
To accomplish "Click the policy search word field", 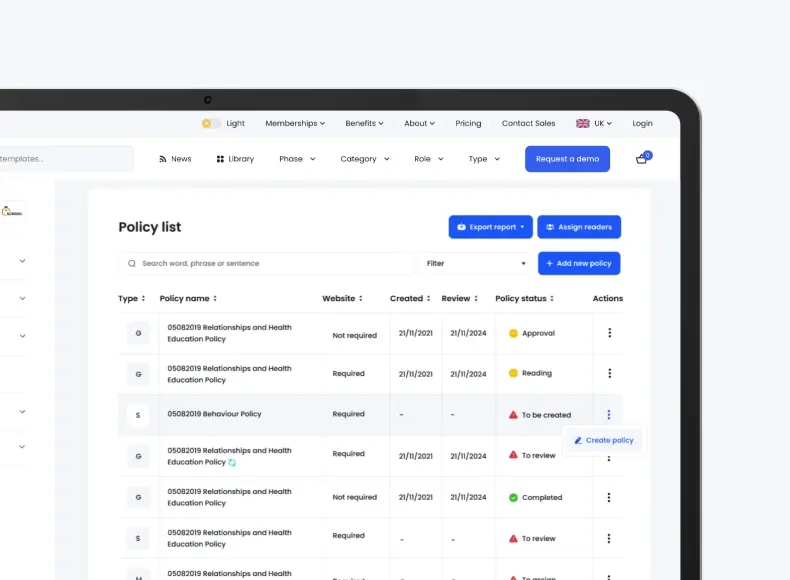I will pos(266,263).
